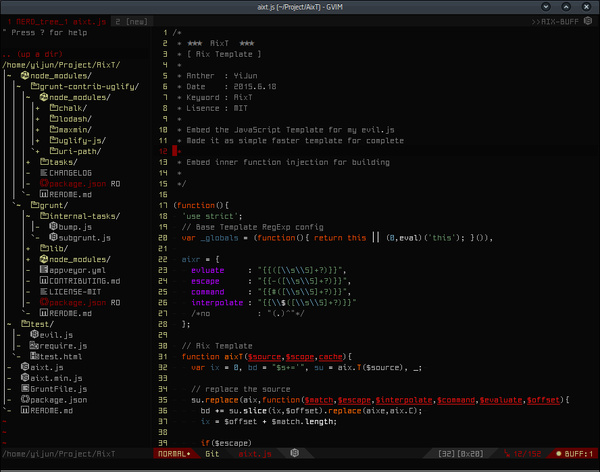Screen dimensions: 600x472
Task: Expand the chalk/ folder
Action: coord(38,108)
